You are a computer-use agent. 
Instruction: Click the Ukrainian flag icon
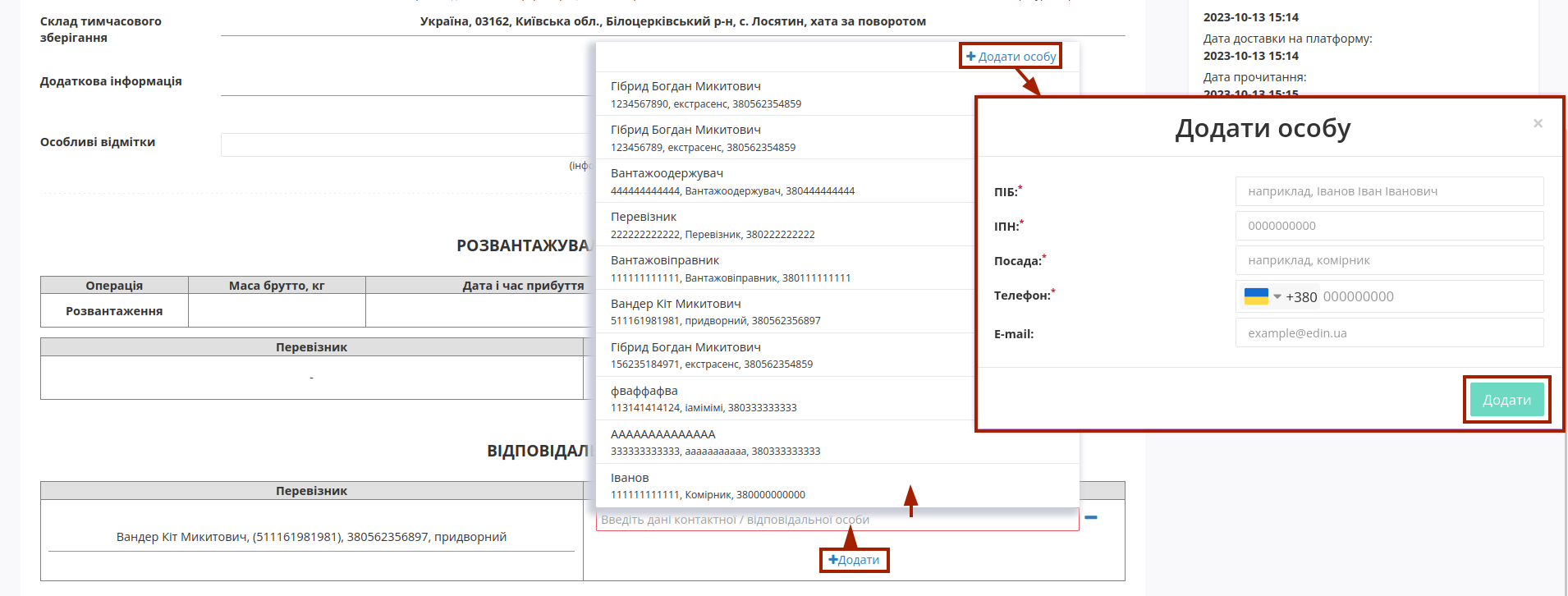tap(1256, 296)
